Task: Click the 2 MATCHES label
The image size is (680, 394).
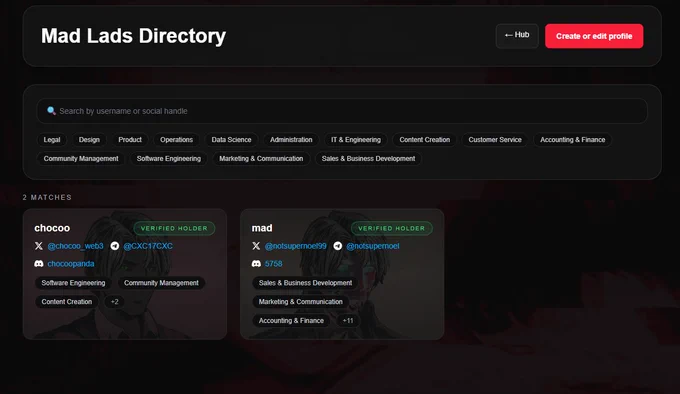Action: (x=47, y=197)
